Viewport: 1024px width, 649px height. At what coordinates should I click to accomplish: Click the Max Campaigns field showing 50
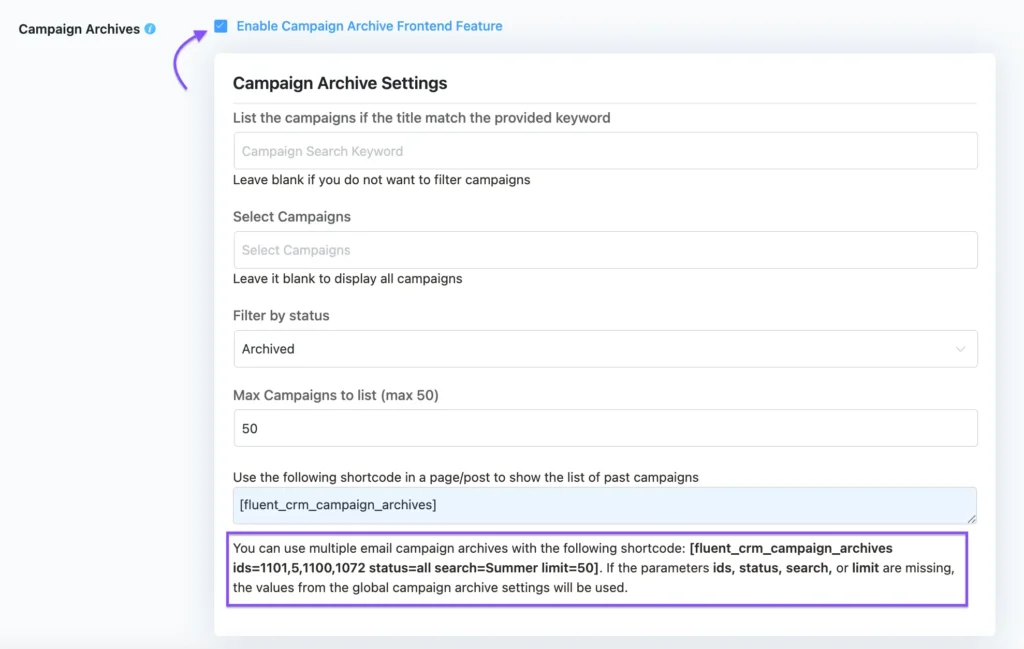point(605,428)
